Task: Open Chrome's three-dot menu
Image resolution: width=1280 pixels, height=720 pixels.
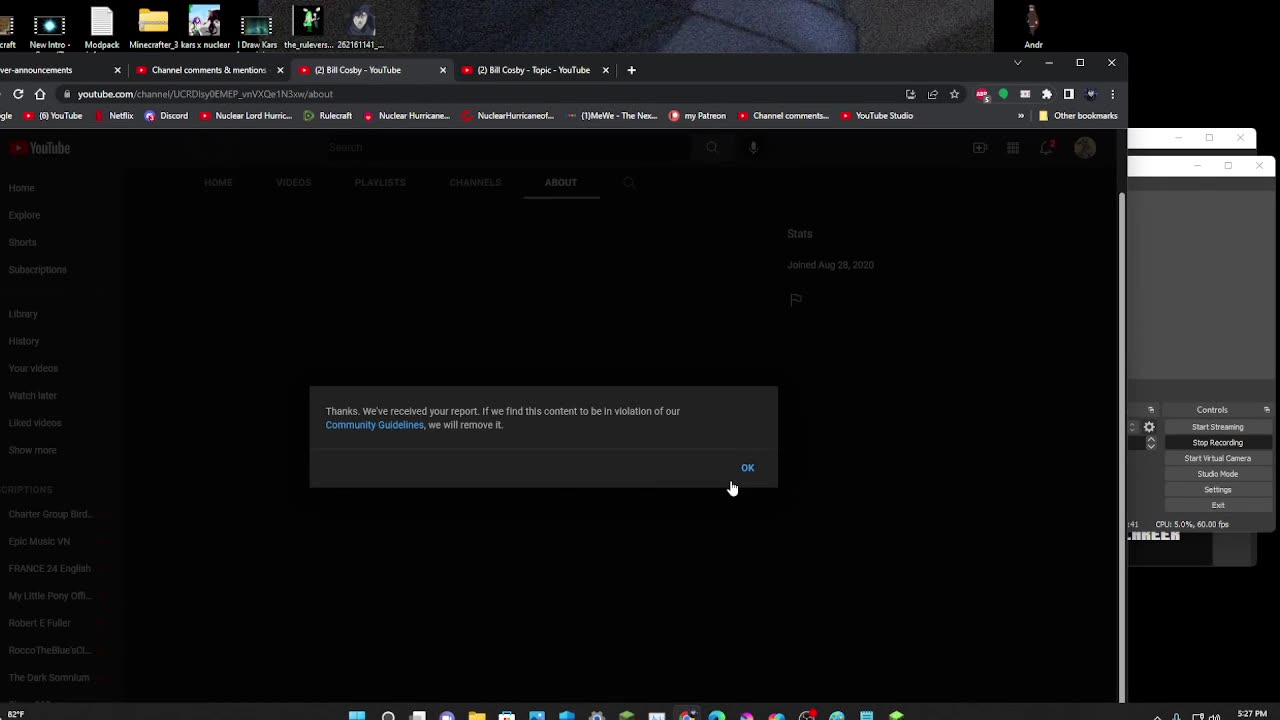Action: pyautogui.click(x=1112, y=94)
